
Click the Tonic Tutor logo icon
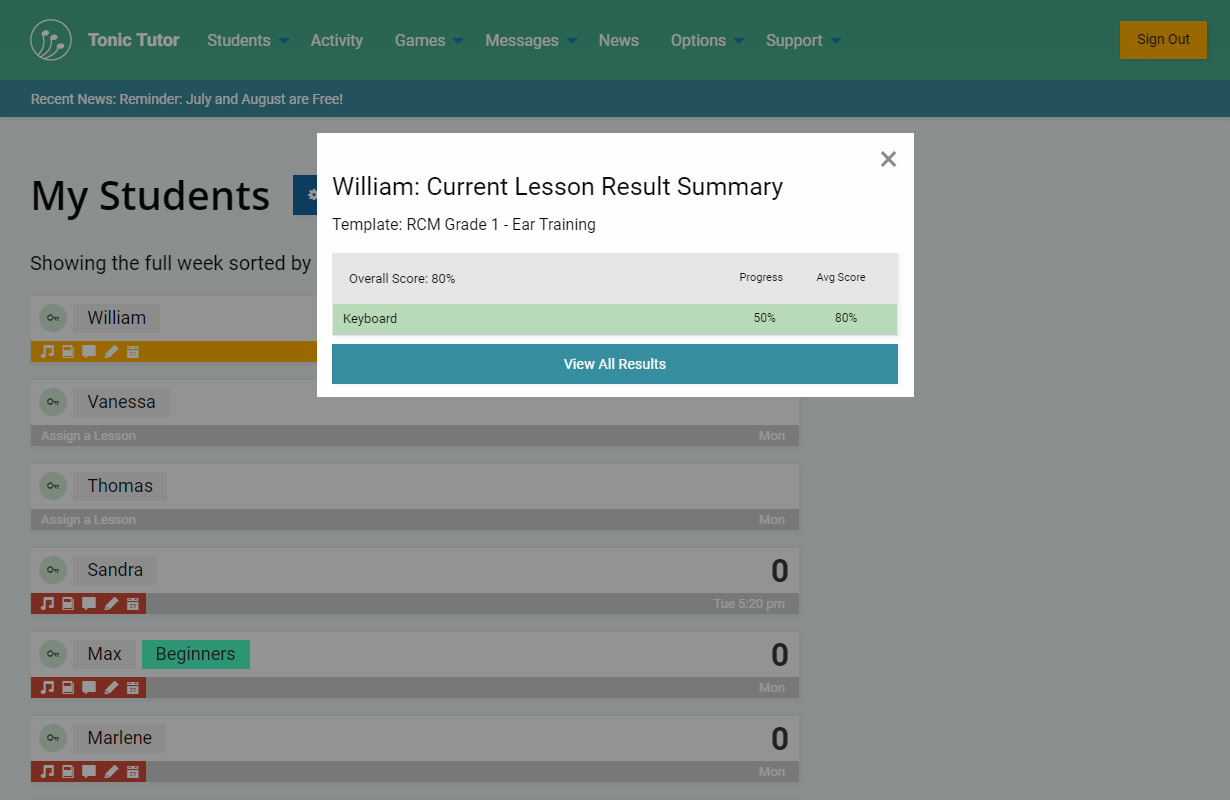click(51, 40)
